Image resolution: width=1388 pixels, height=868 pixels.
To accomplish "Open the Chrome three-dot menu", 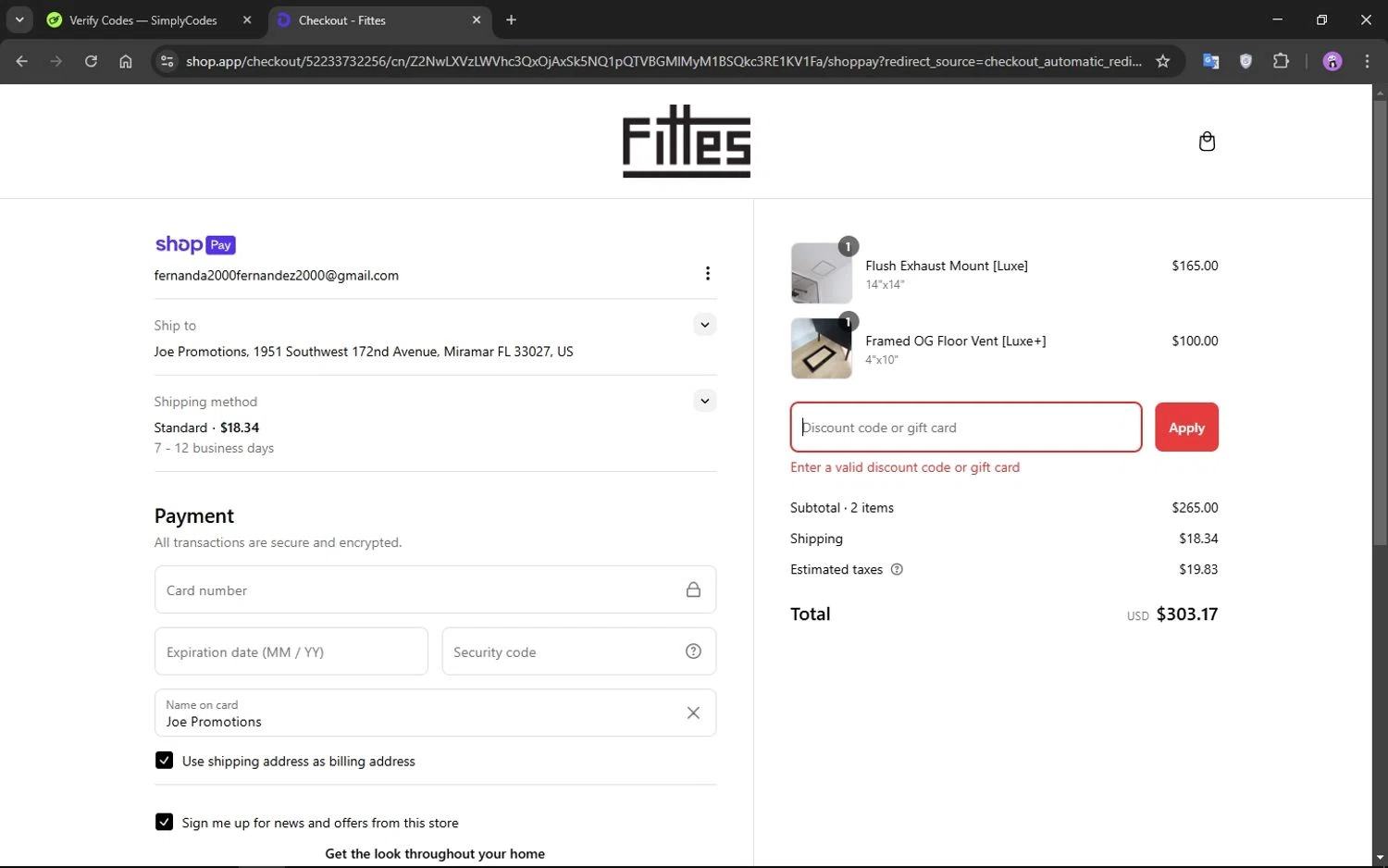I will click(1367, 61).
